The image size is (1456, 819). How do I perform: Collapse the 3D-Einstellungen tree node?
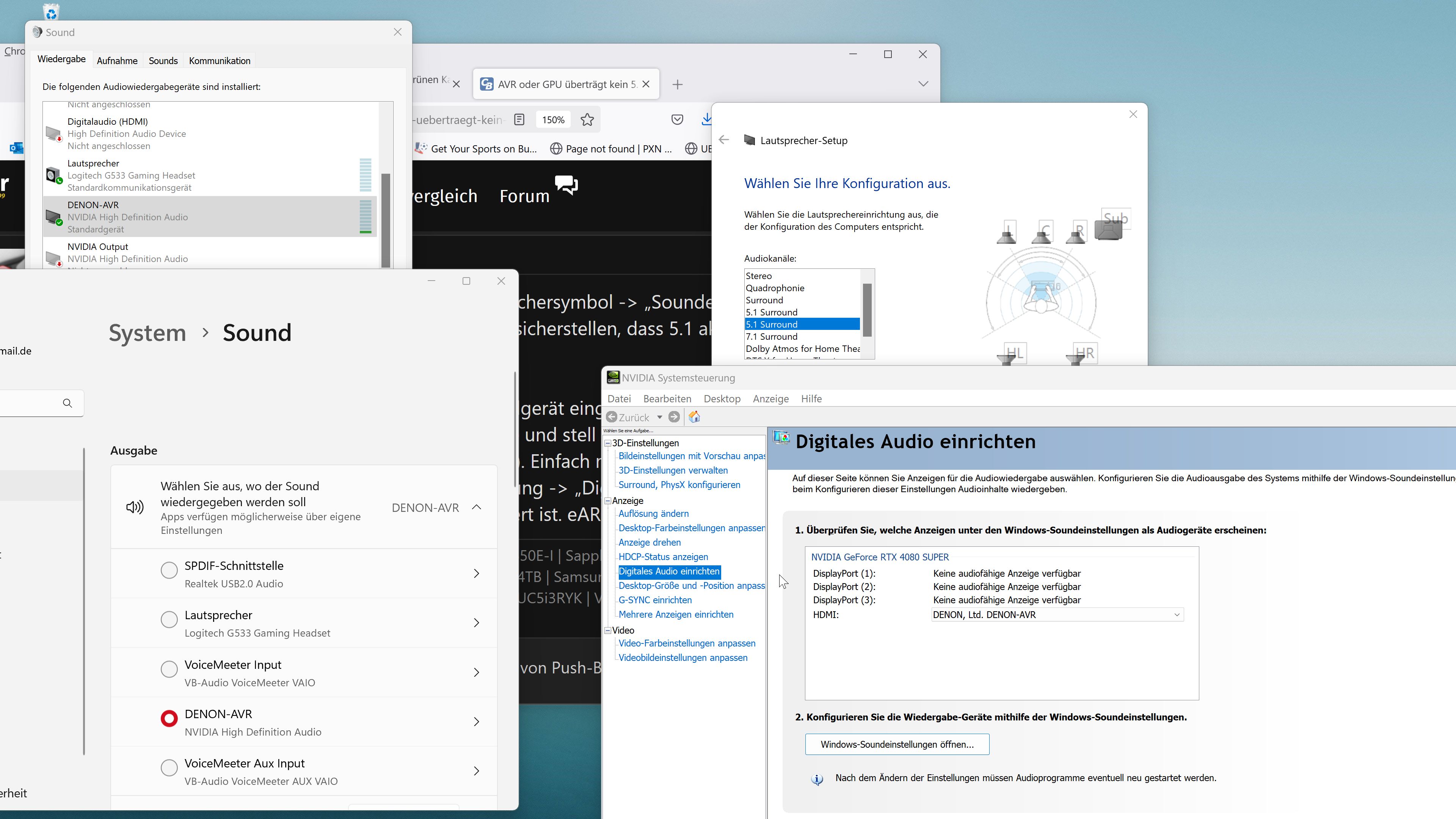(x=608, y=443)
